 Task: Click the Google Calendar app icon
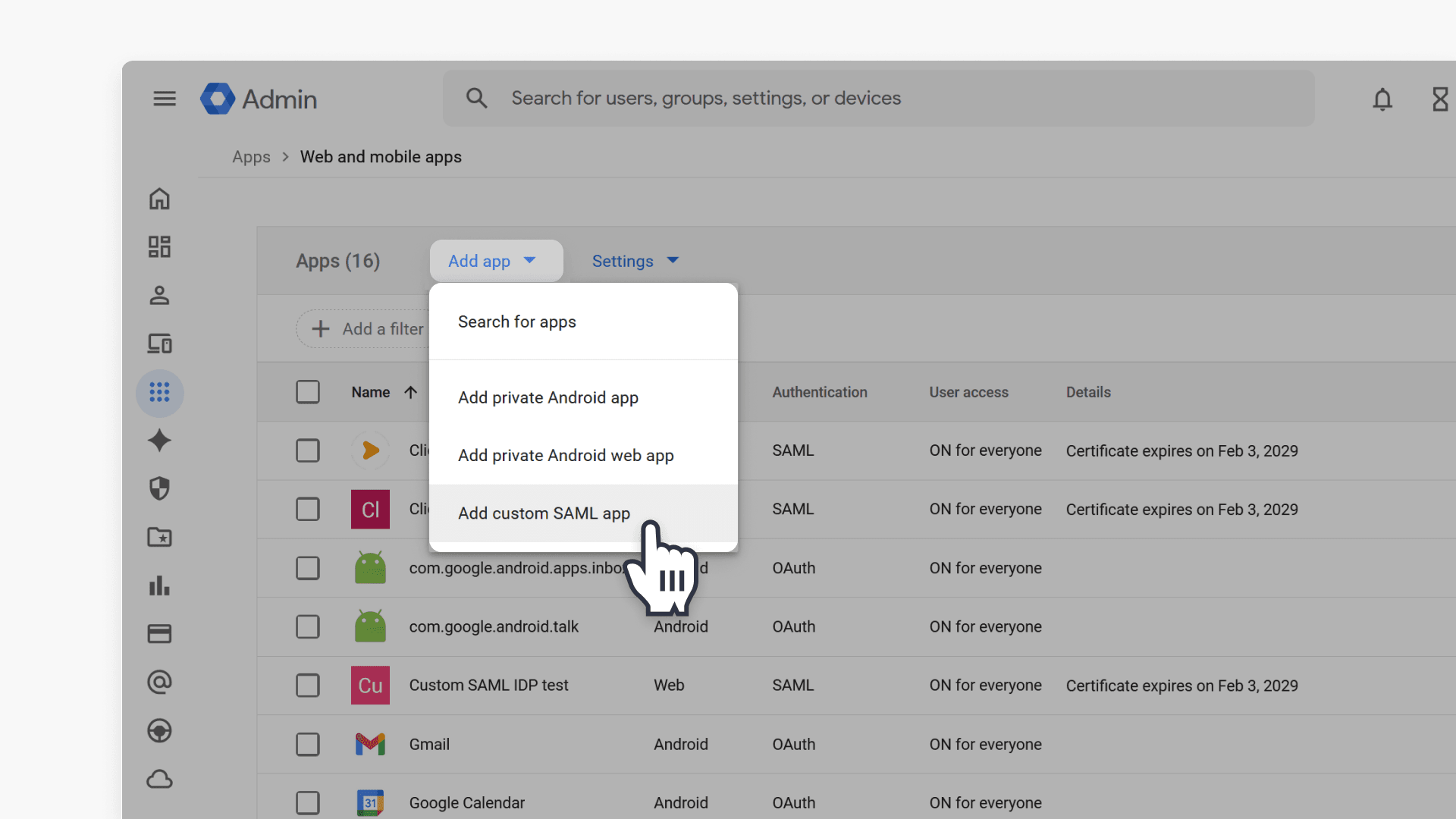370,802
